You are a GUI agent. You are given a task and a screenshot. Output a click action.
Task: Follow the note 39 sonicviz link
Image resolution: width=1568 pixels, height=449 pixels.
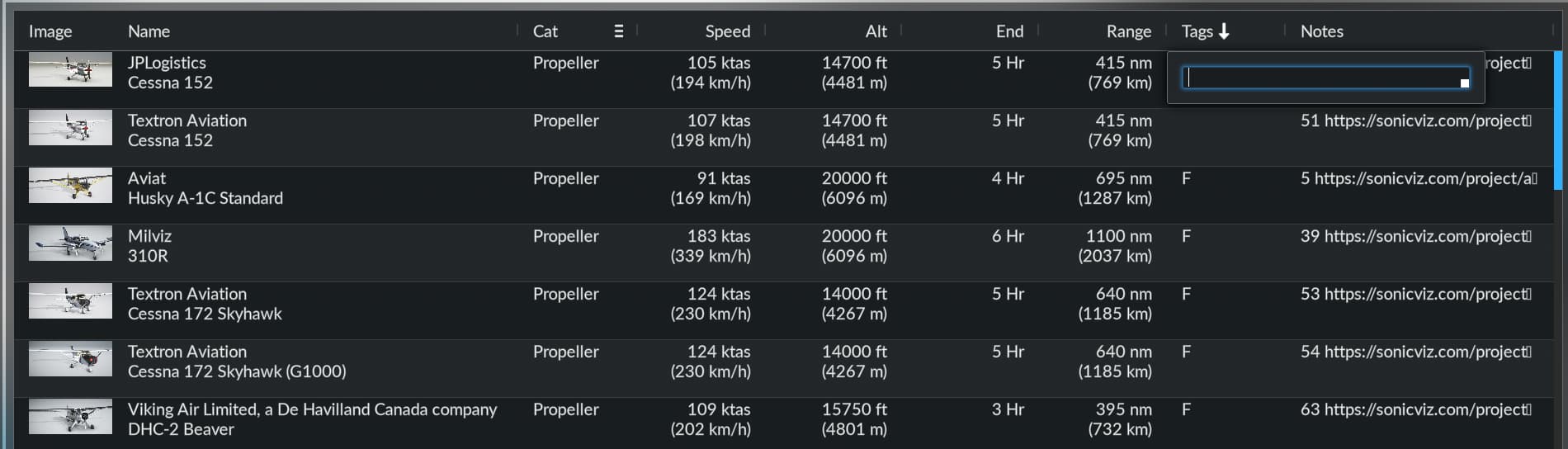click(x=1427, y=236)
